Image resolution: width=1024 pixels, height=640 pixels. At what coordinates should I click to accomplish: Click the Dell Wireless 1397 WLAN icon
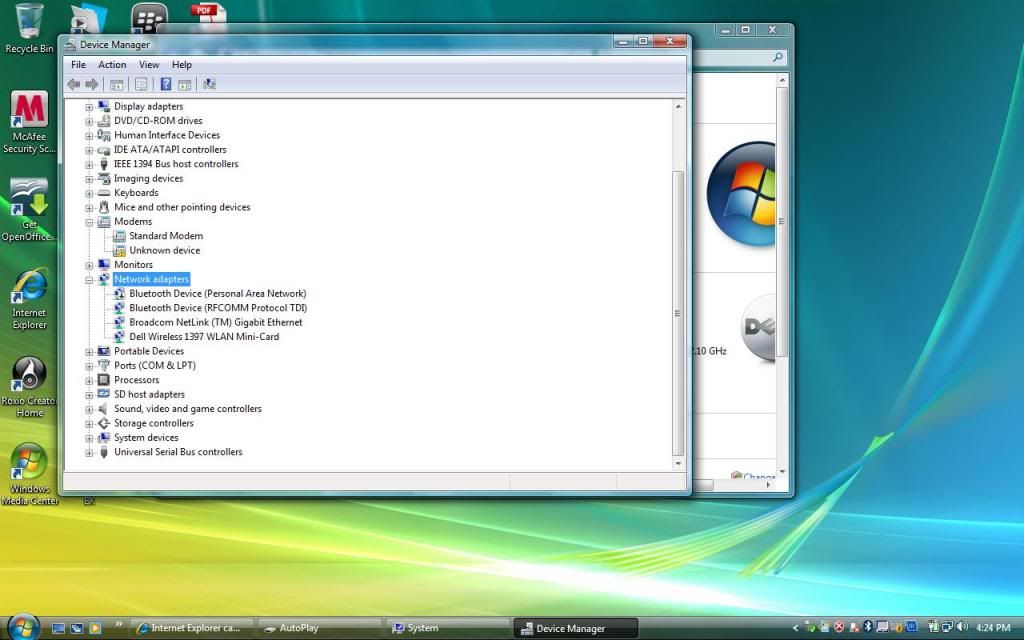click(119, 336)
